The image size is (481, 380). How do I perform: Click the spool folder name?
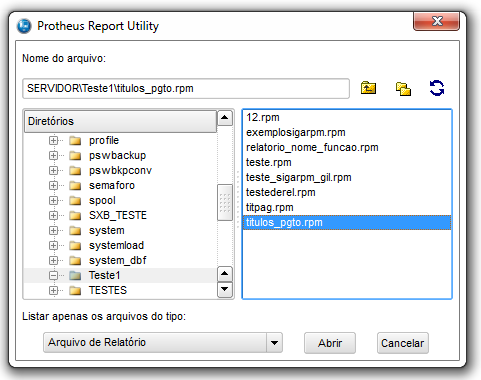click(102, 201)
